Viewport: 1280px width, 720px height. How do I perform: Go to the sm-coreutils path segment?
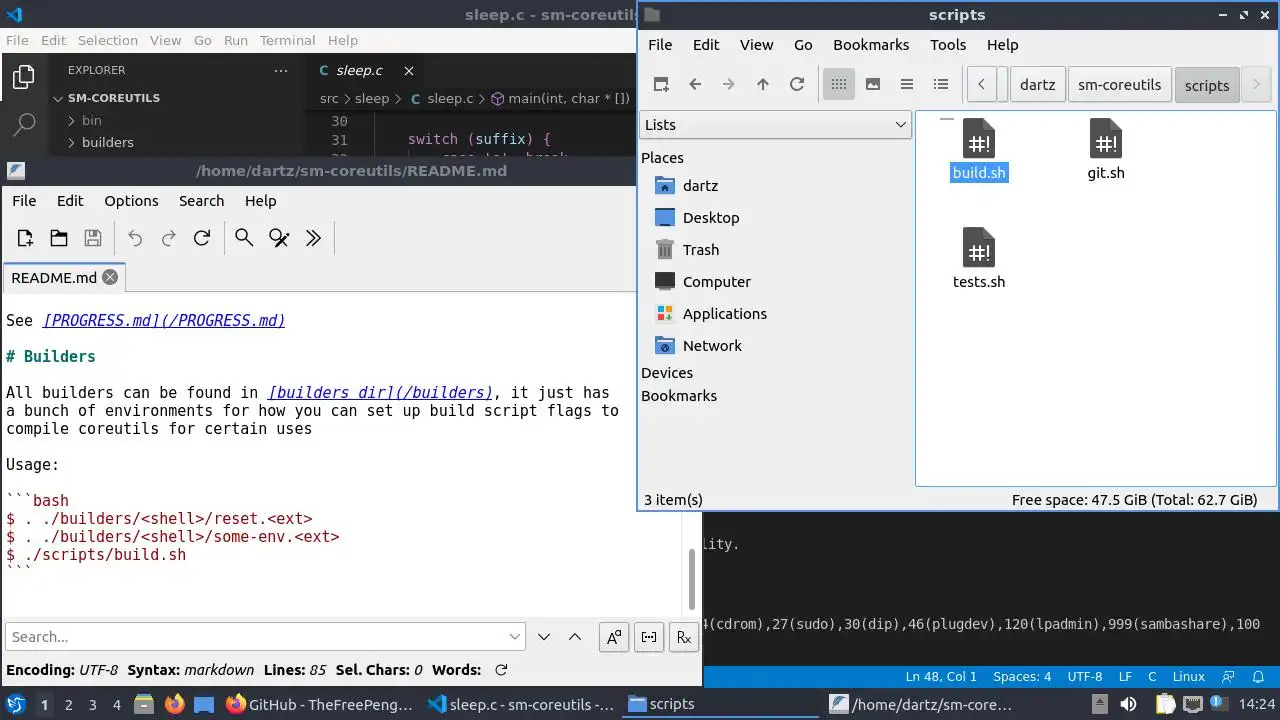1119,84
